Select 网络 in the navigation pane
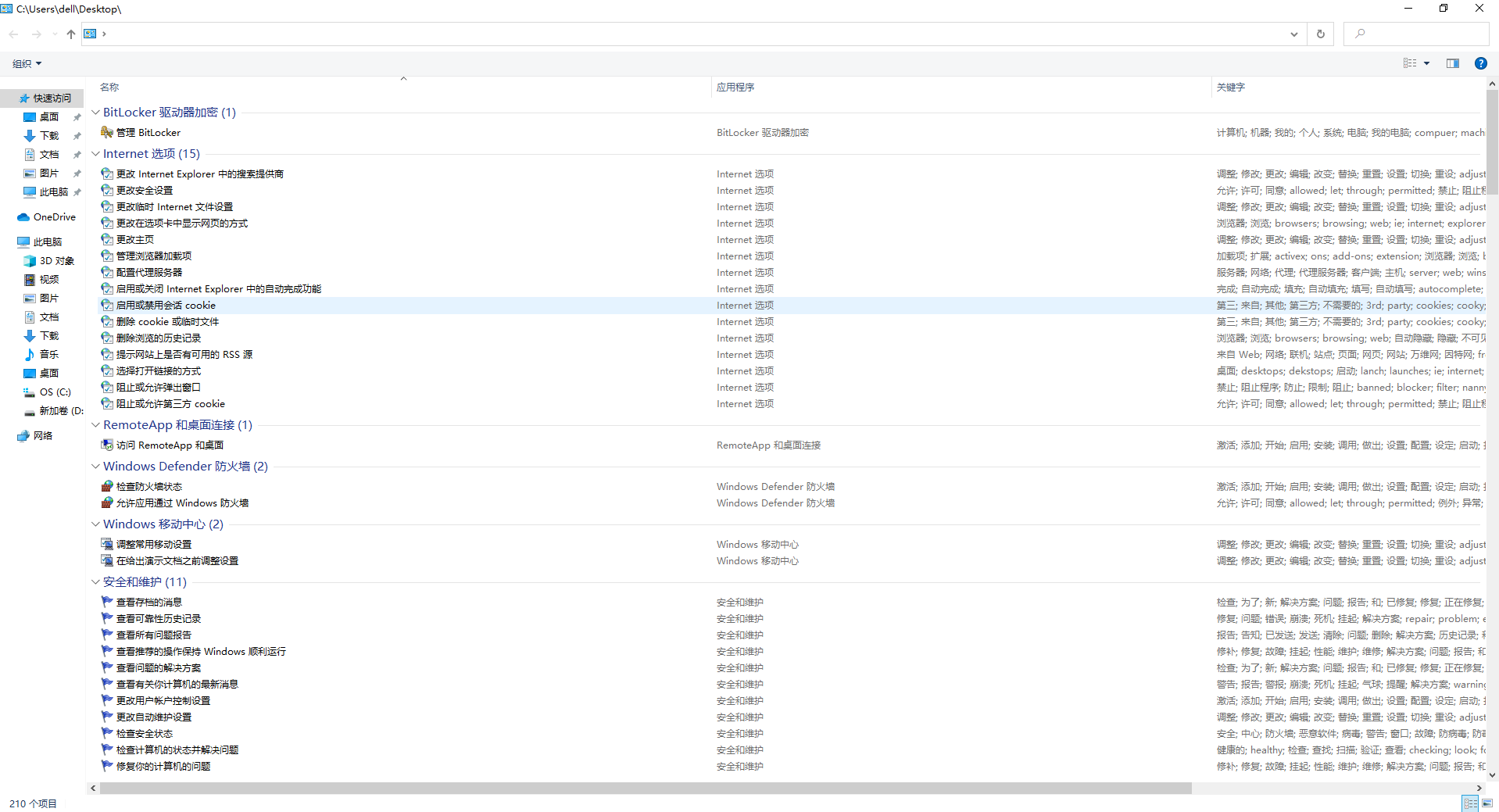Viewport: 1499px width, 812px height. tap(34, 435)
